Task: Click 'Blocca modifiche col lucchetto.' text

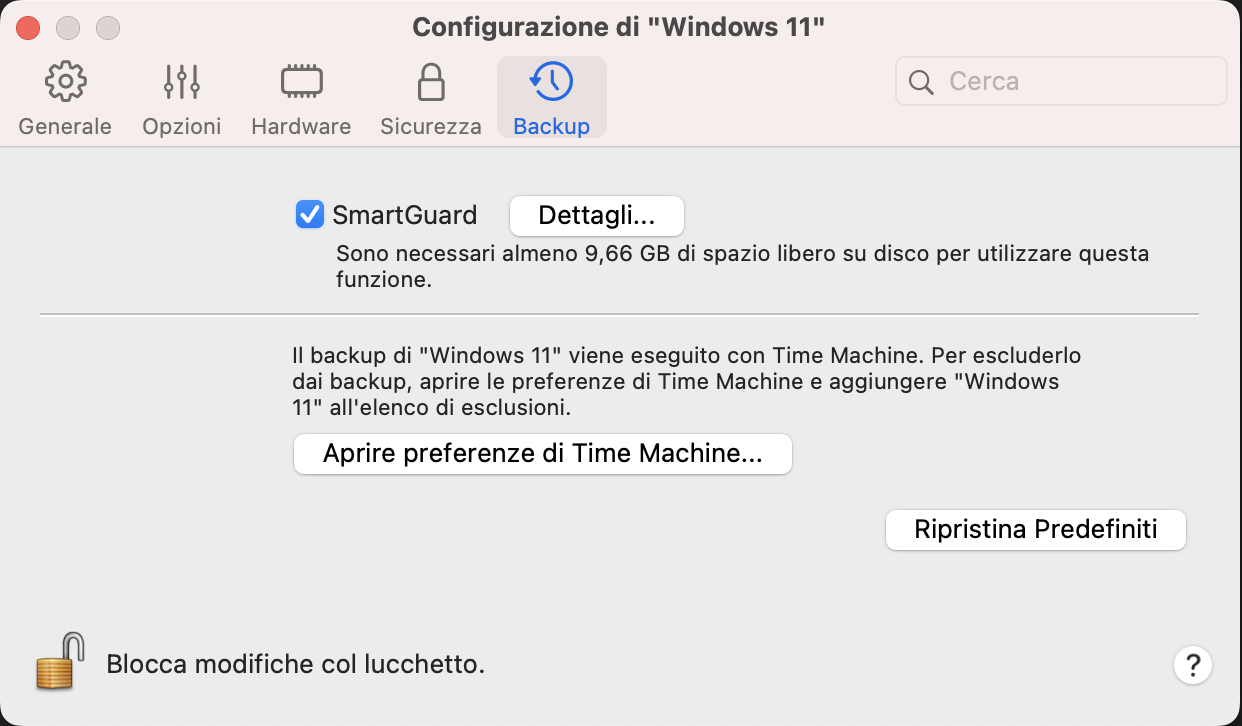Action: tap(295, 664)
